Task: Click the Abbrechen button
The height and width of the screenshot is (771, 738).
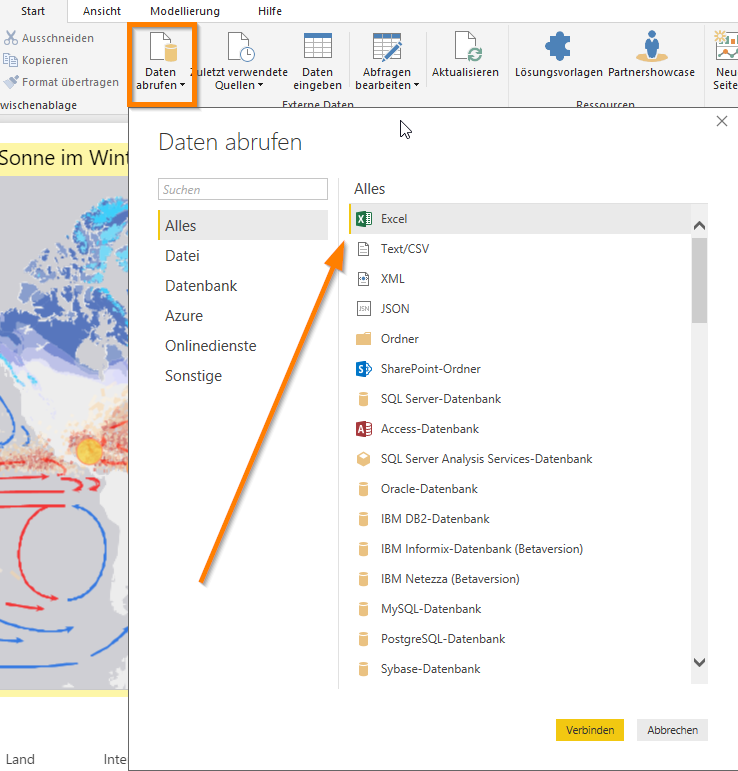Action: coord(672,730)
